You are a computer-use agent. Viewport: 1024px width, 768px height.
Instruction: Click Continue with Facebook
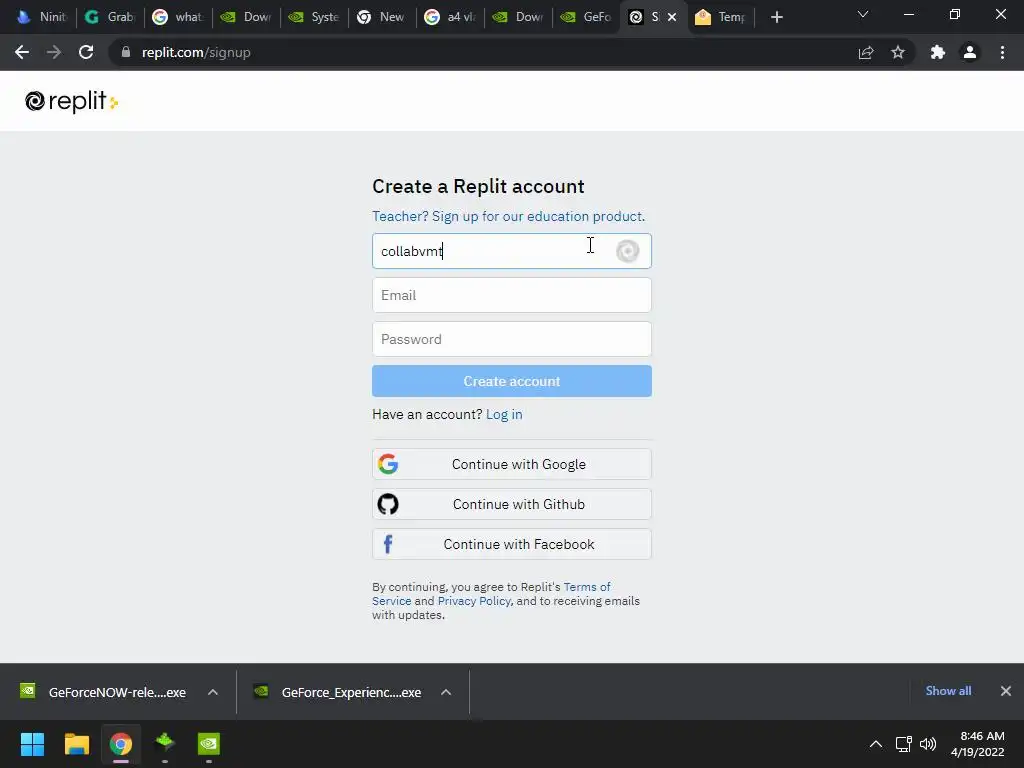click(x=512, y=544)
